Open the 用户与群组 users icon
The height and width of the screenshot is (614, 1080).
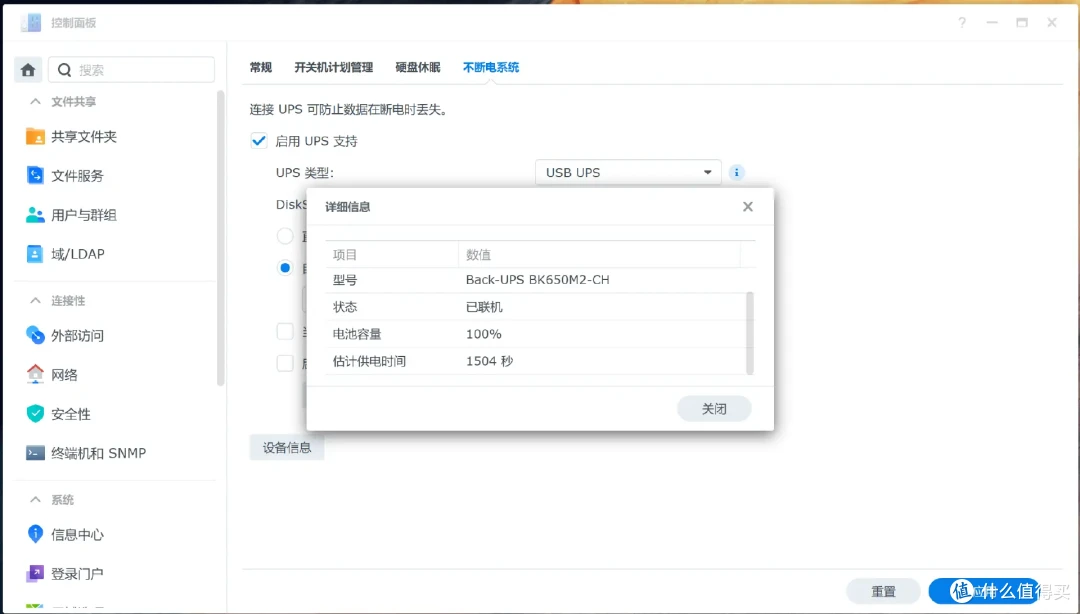point(35,214)
